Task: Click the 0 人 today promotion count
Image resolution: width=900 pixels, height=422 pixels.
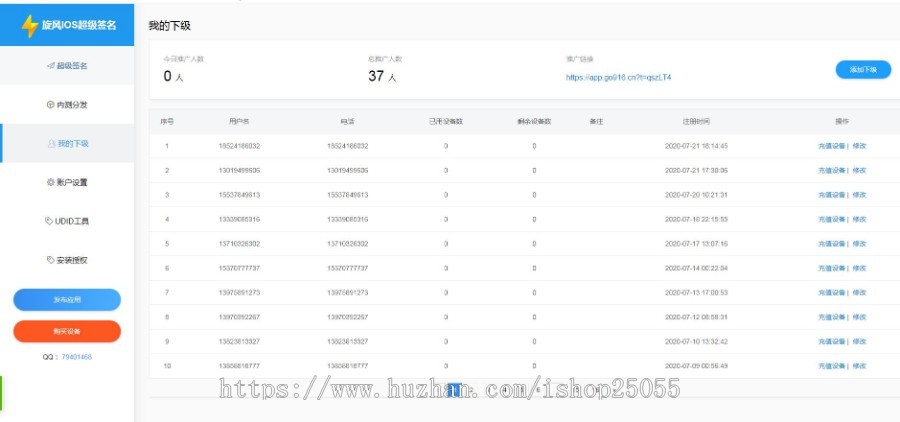Action: 173,76
